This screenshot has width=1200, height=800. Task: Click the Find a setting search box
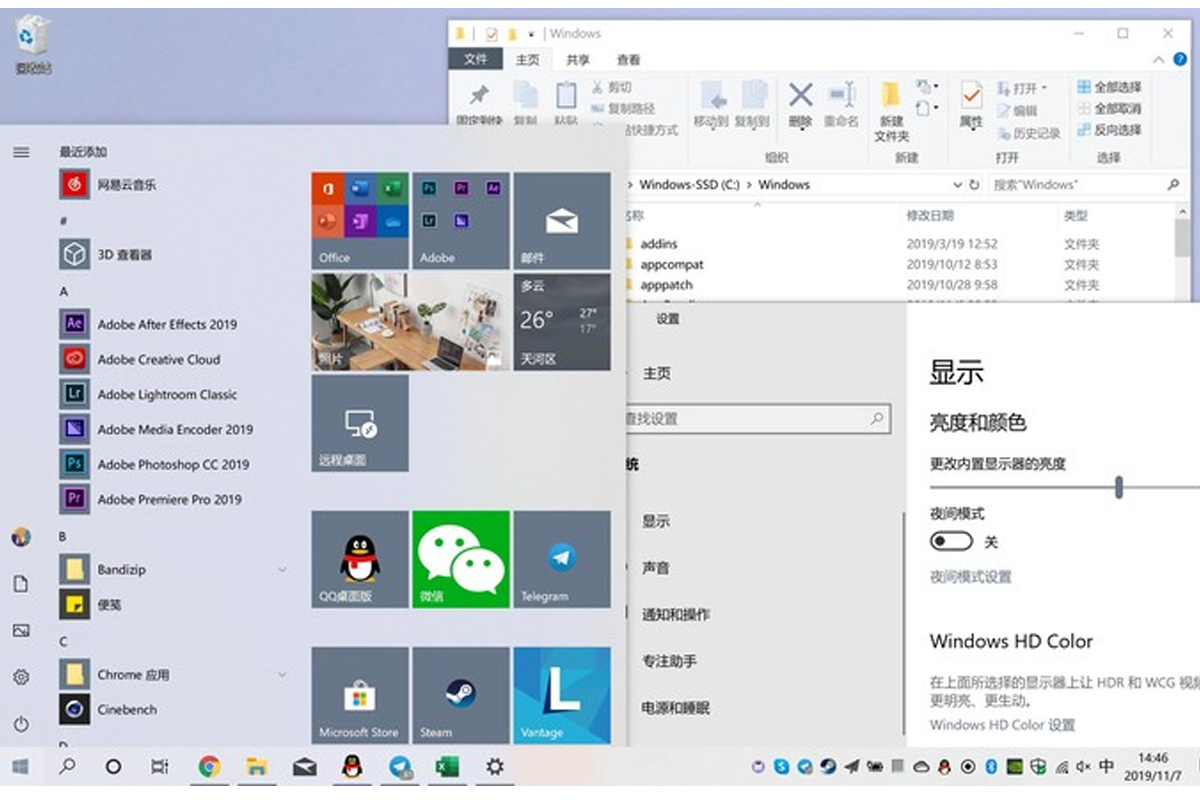pyautogui.click(x=758, y=419)
